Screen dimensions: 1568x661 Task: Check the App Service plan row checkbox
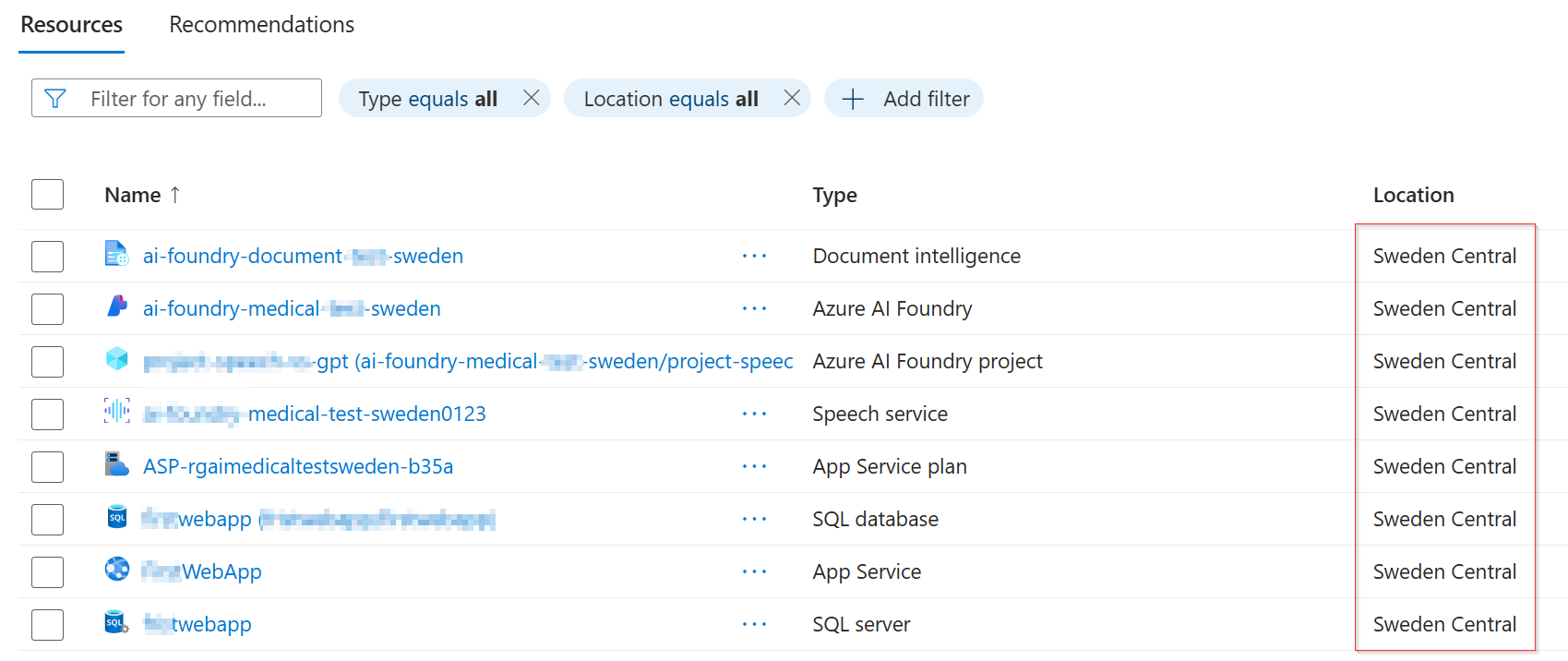pyautogui.click(x=47, y=466)
